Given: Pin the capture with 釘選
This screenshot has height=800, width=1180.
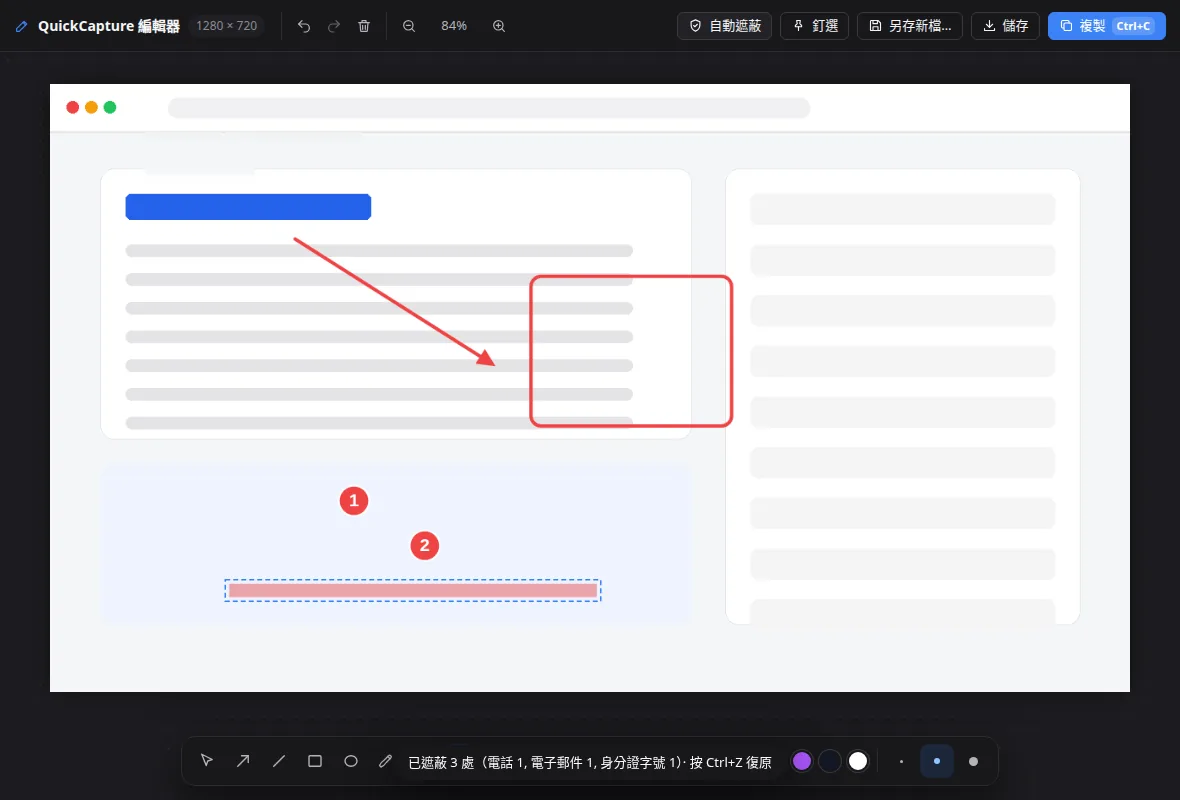Looking at the screenshot, I should tap(815, 26).
